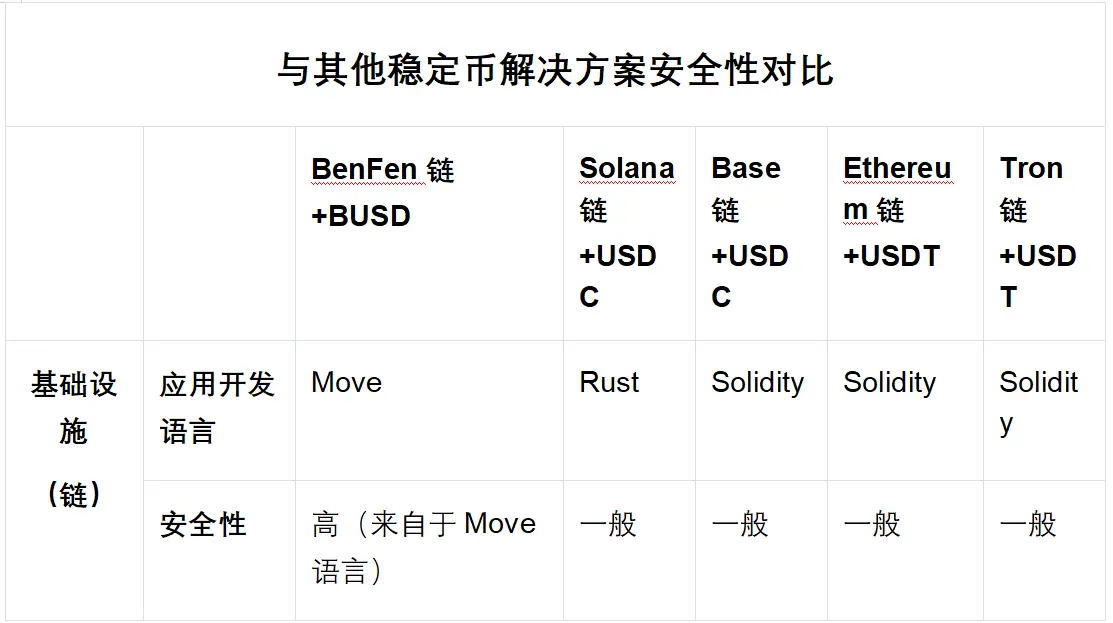Click the Solidity cell in the Tron column
Image resolution: width=1113 pixels, height=623 pixels.
(x=1038, y=402)
